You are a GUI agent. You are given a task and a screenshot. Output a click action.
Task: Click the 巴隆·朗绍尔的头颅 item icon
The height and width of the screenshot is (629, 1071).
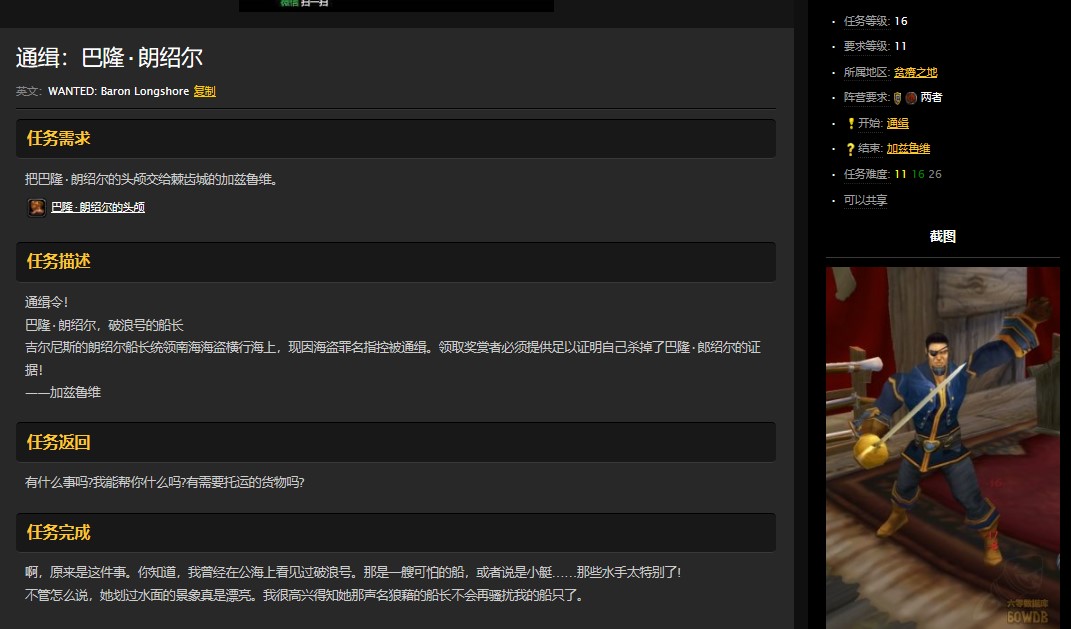tap(36, 207)
